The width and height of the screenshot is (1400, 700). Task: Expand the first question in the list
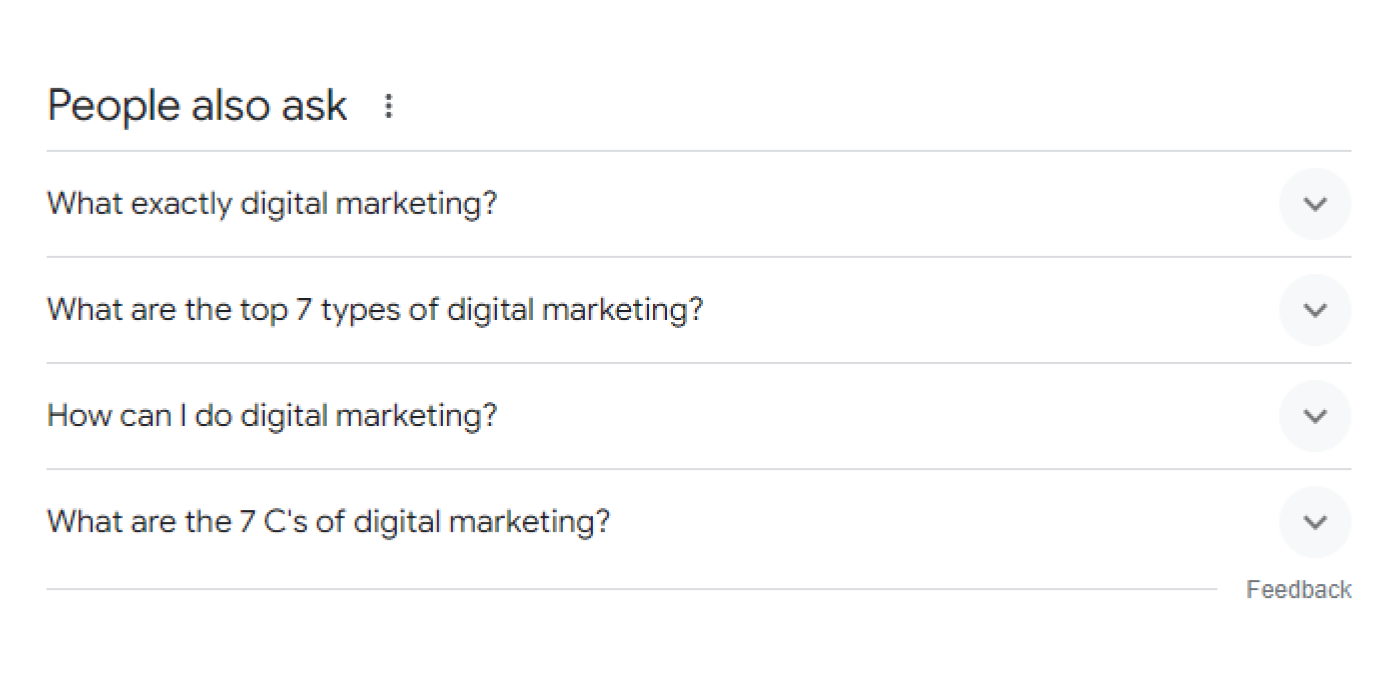(1315, 204)
